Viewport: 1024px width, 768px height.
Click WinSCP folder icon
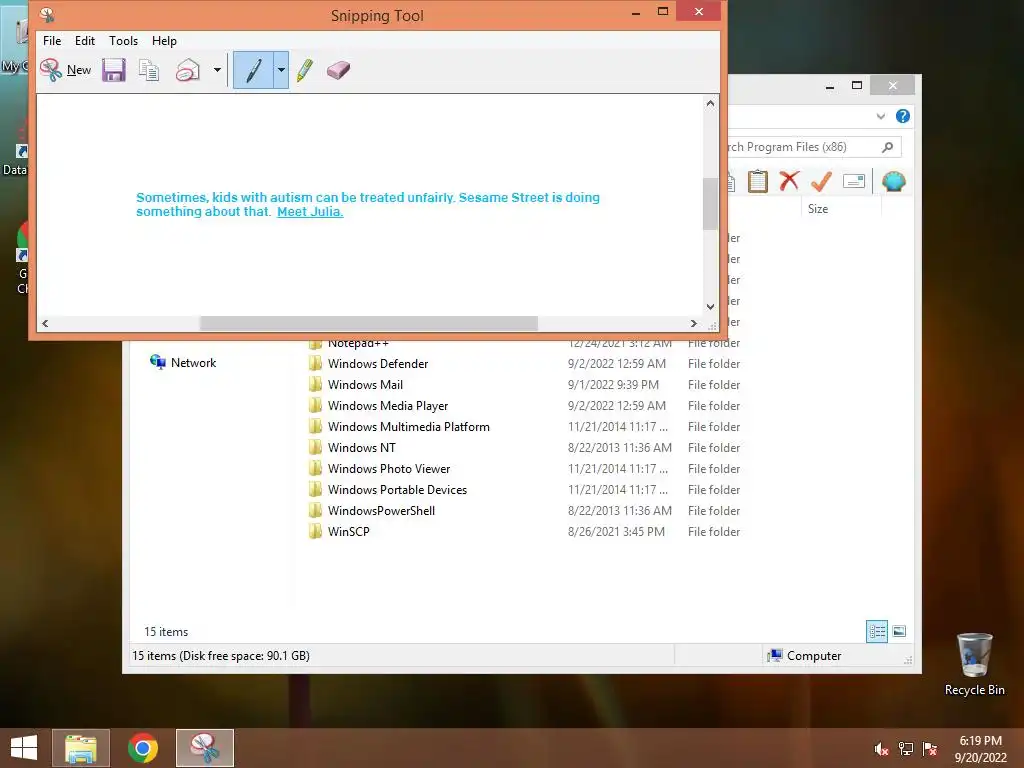click(315, 531)
